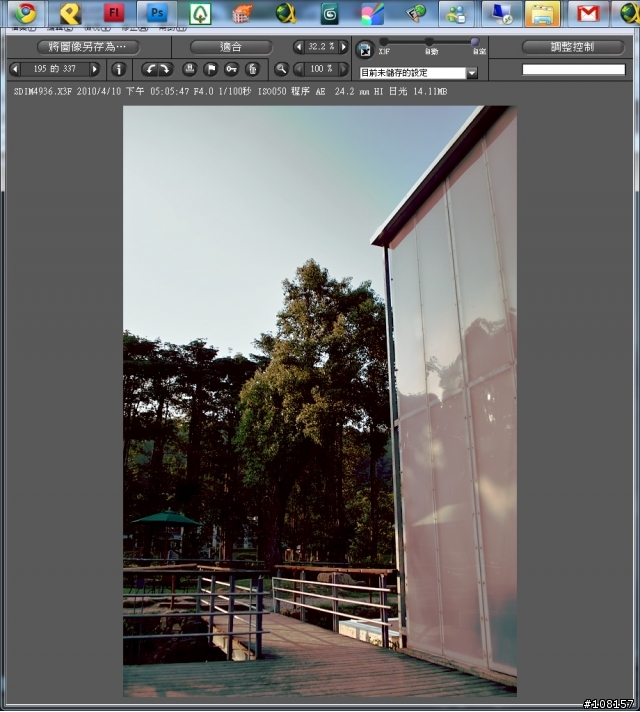Click the X3F reset settings icon
The image size is (640, 712).
pyautogui.click(x=365, y=50)
